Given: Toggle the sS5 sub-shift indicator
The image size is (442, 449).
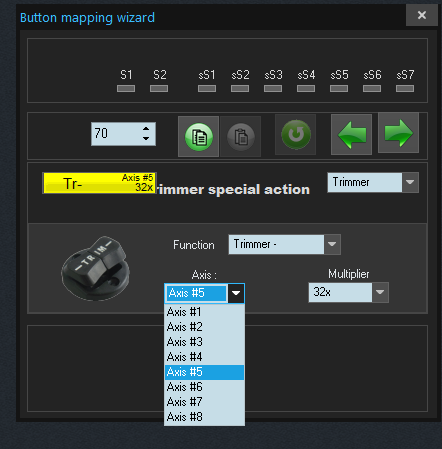Looking at the screenshot, I should (339, 88).
